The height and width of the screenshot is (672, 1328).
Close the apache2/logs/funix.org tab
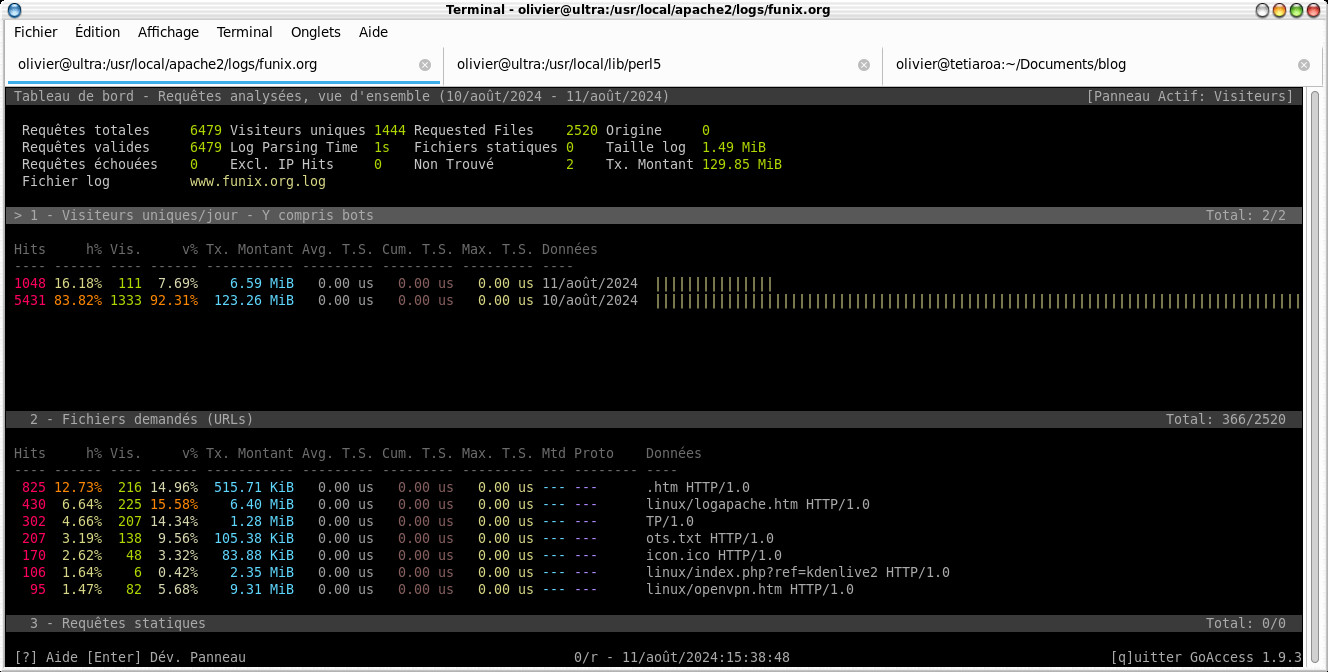click(x=425, y=65)
